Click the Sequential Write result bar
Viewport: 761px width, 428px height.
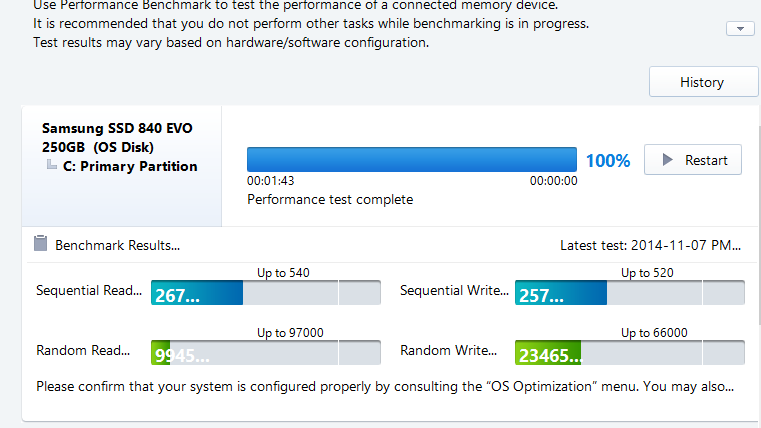pos(629,293)
